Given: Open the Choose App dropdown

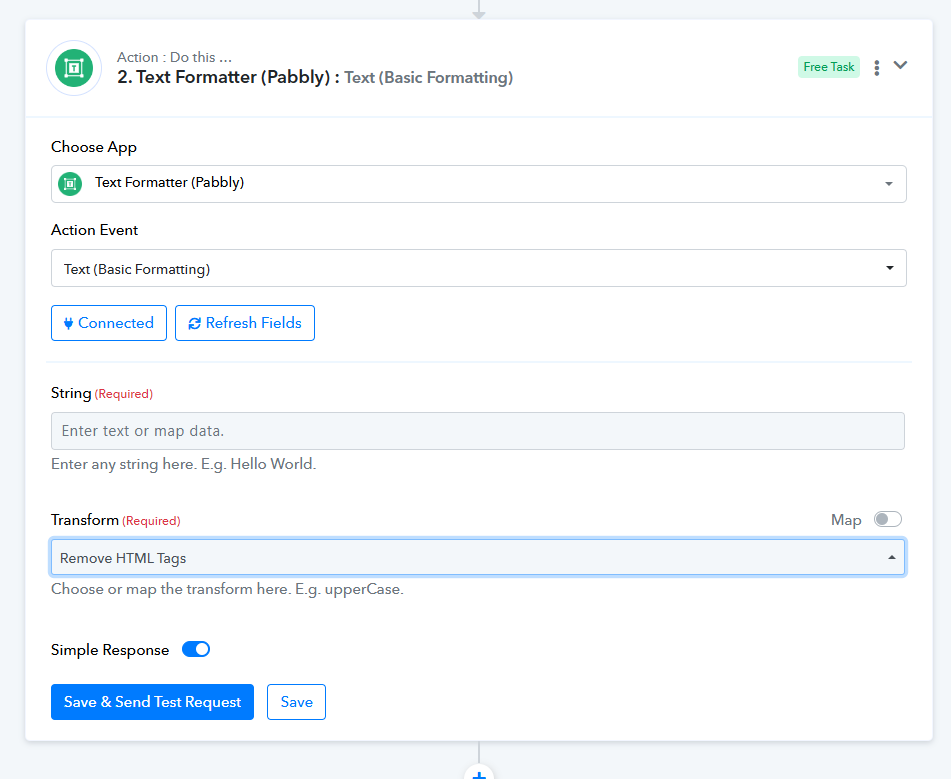Looking at the screenshot, I should tap(479, 183).
